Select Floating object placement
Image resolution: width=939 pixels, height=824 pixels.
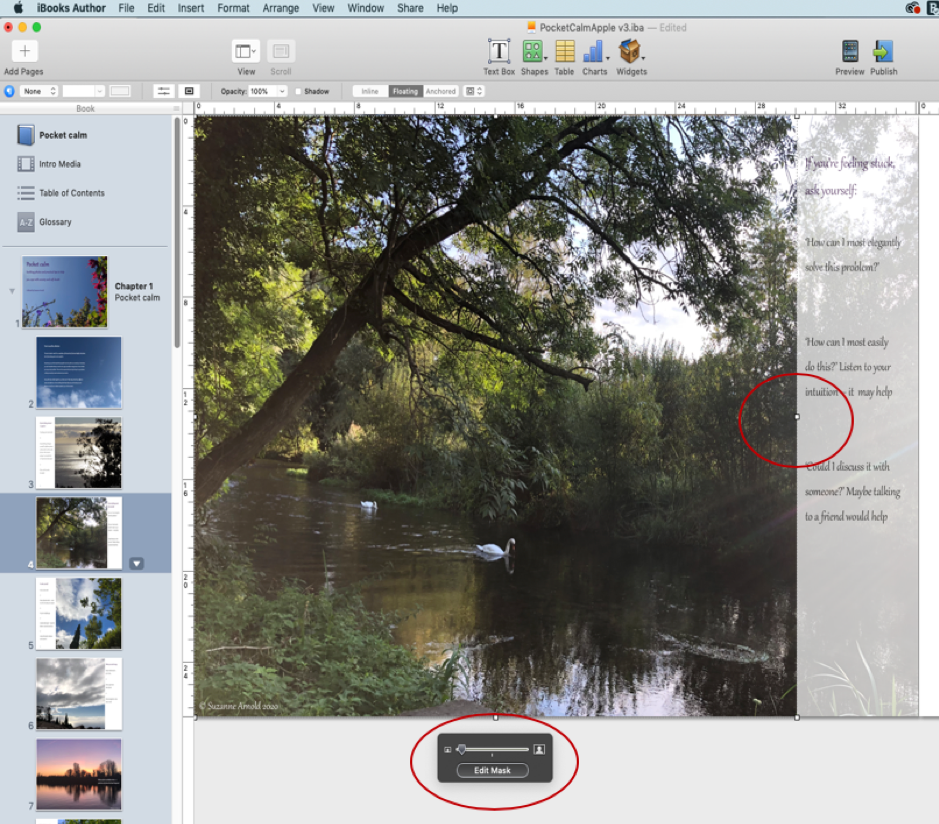[x=405, y=91]
